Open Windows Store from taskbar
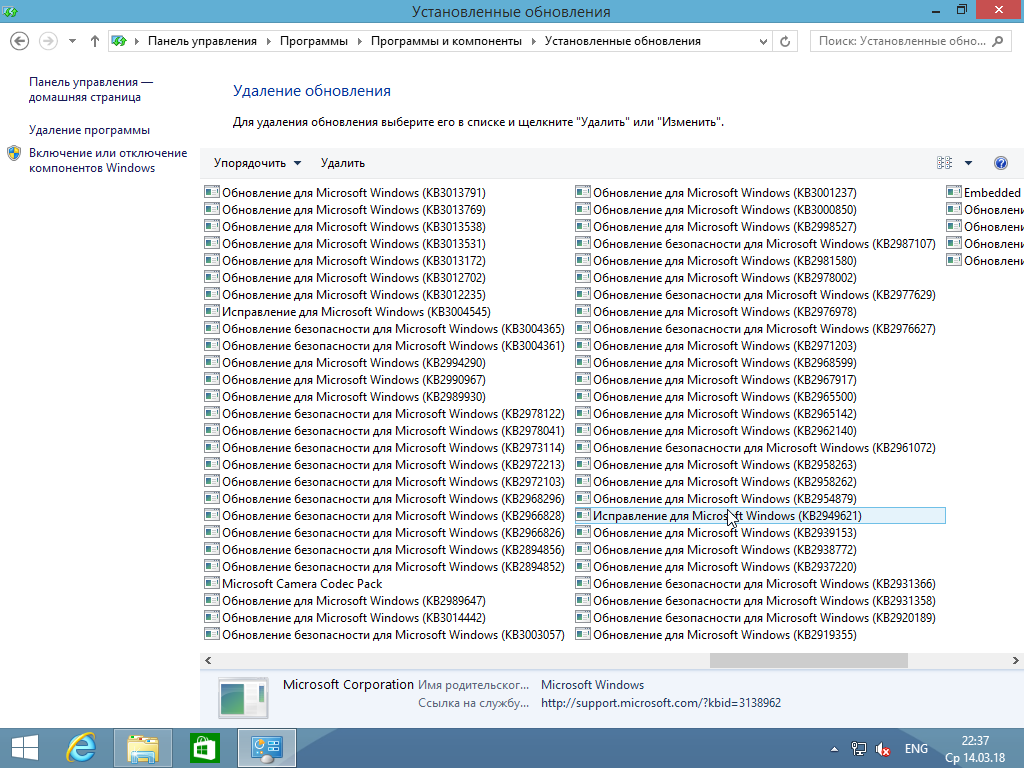1024x768 pixels. coord(204,748)
